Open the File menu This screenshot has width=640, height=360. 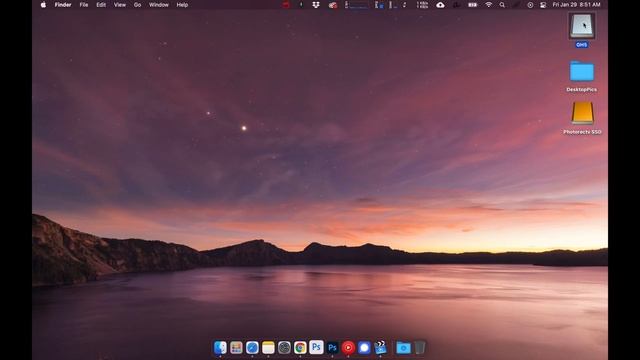[x=84, y=5]
